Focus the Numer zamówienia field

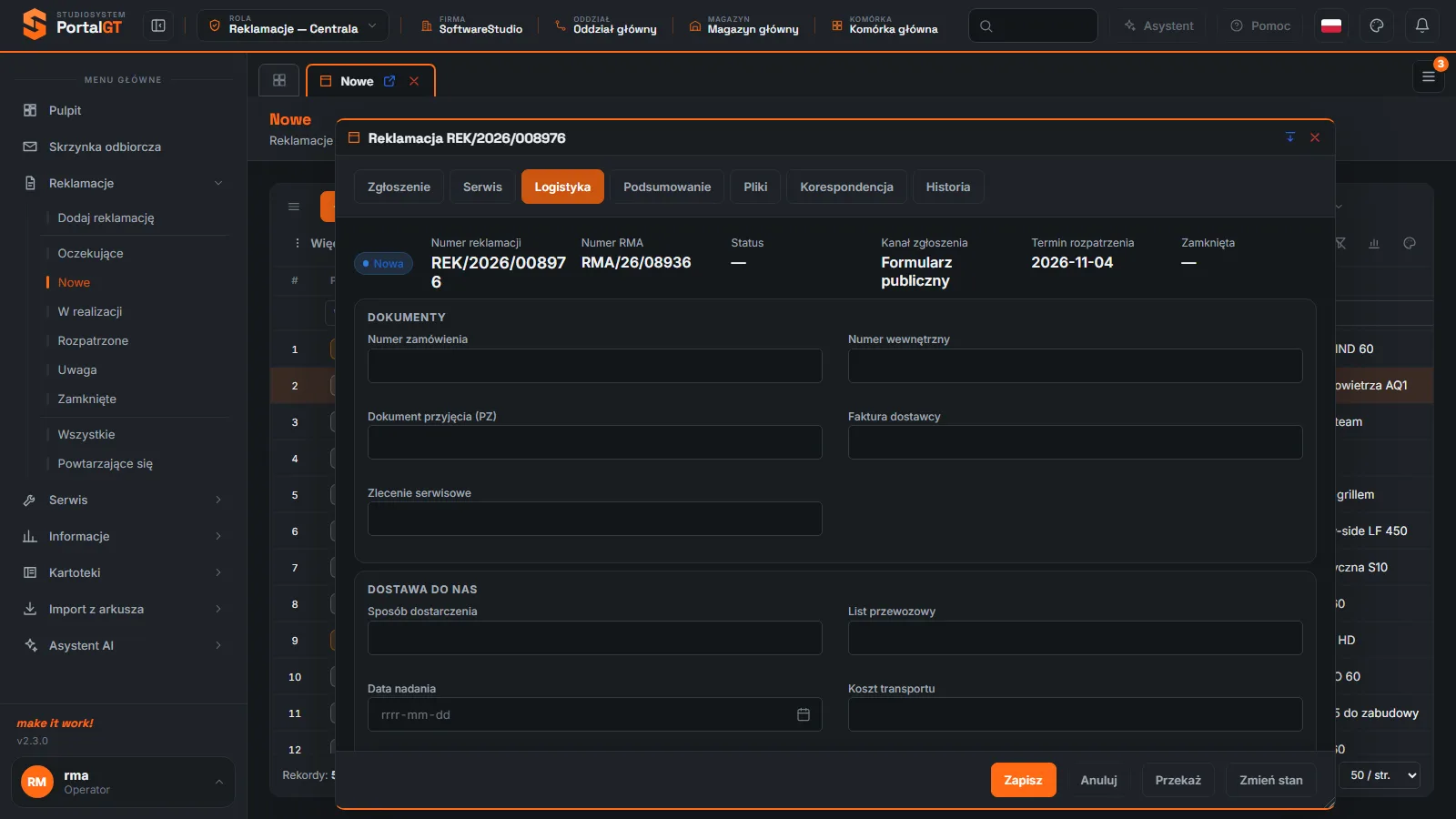click(595, 366)
